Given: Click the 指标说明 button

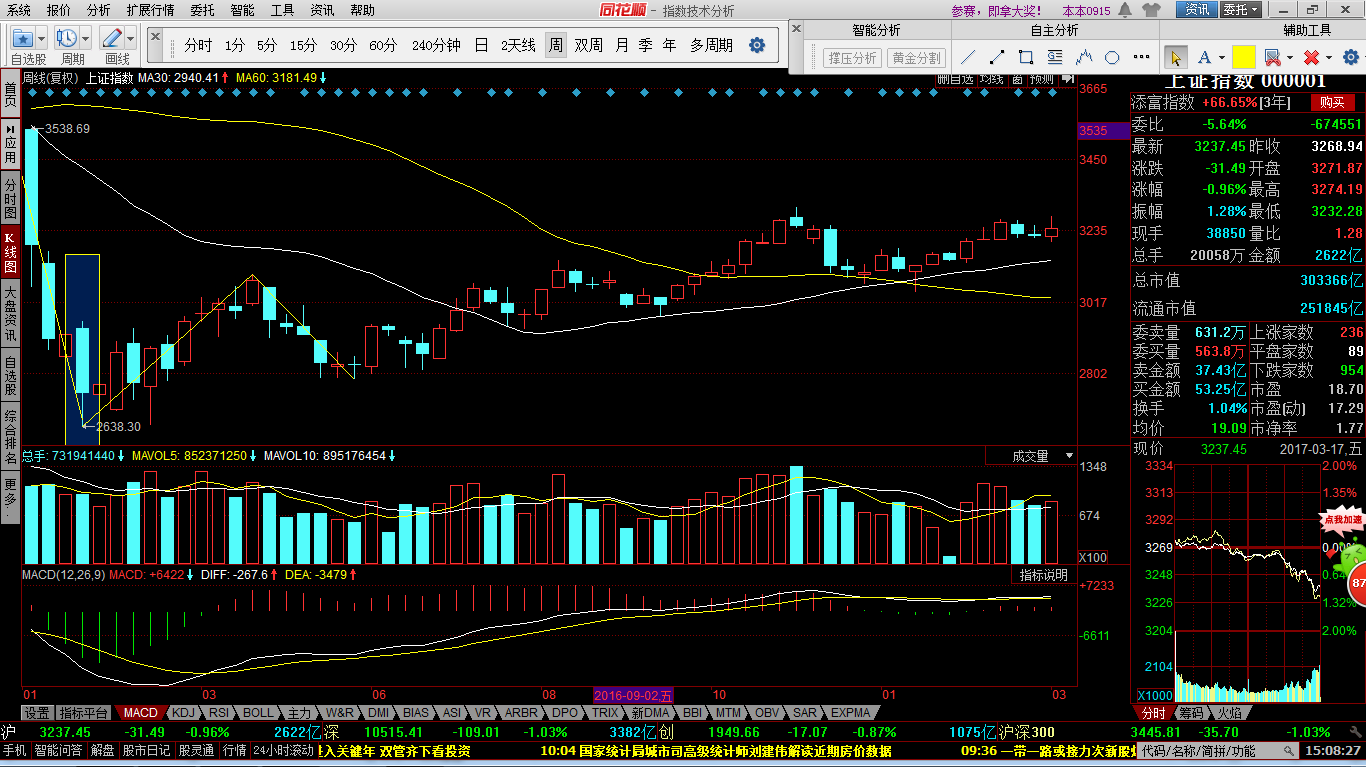Looking at the screenshot, I should coord(1043,575).
